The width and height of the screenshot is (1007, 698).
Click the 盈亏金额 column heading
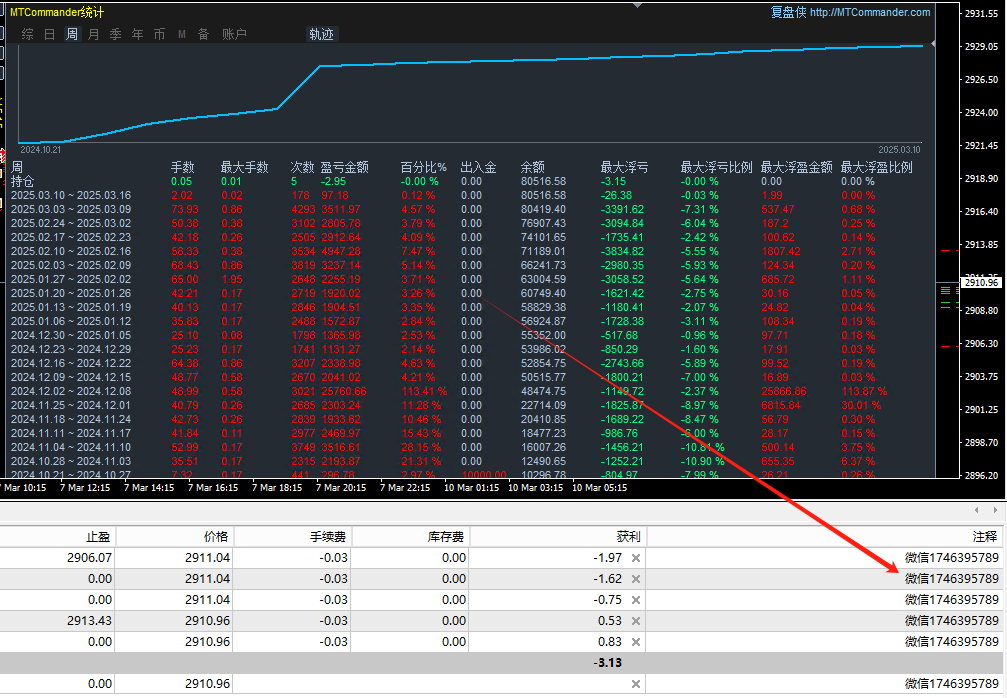point(344,168)
